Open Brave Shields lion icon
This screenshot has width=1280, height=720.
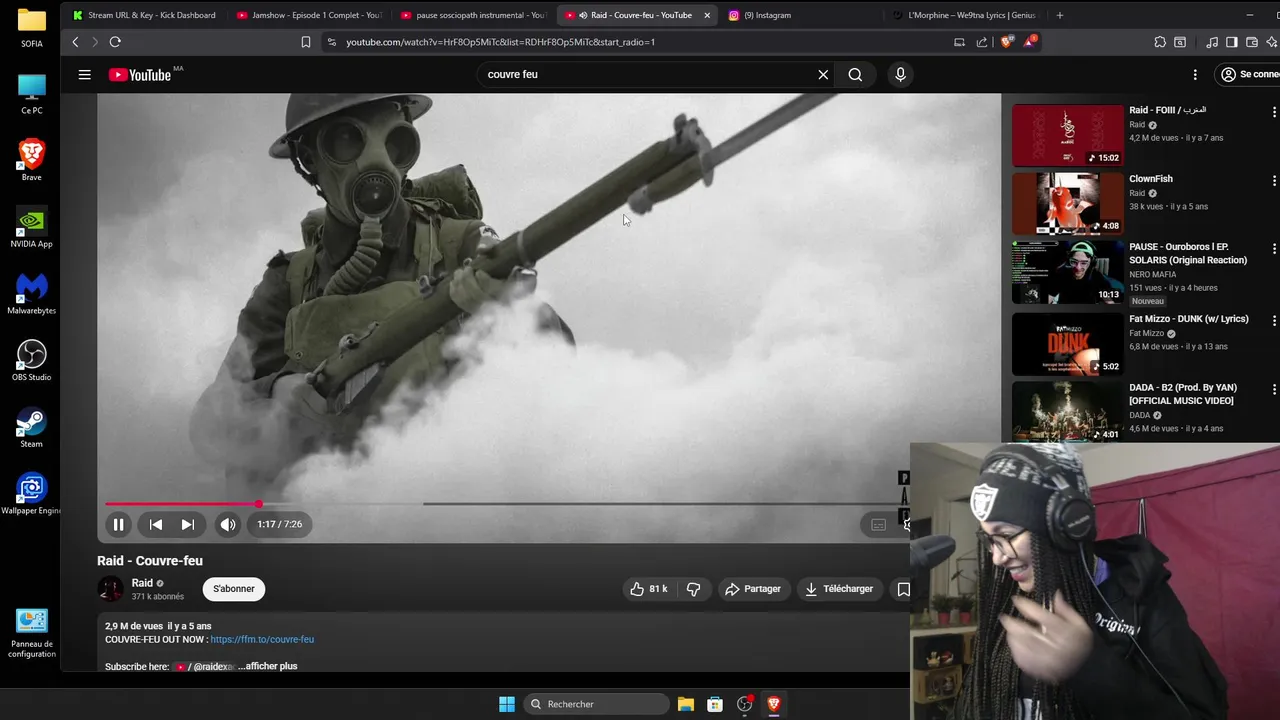(1007, 42)
